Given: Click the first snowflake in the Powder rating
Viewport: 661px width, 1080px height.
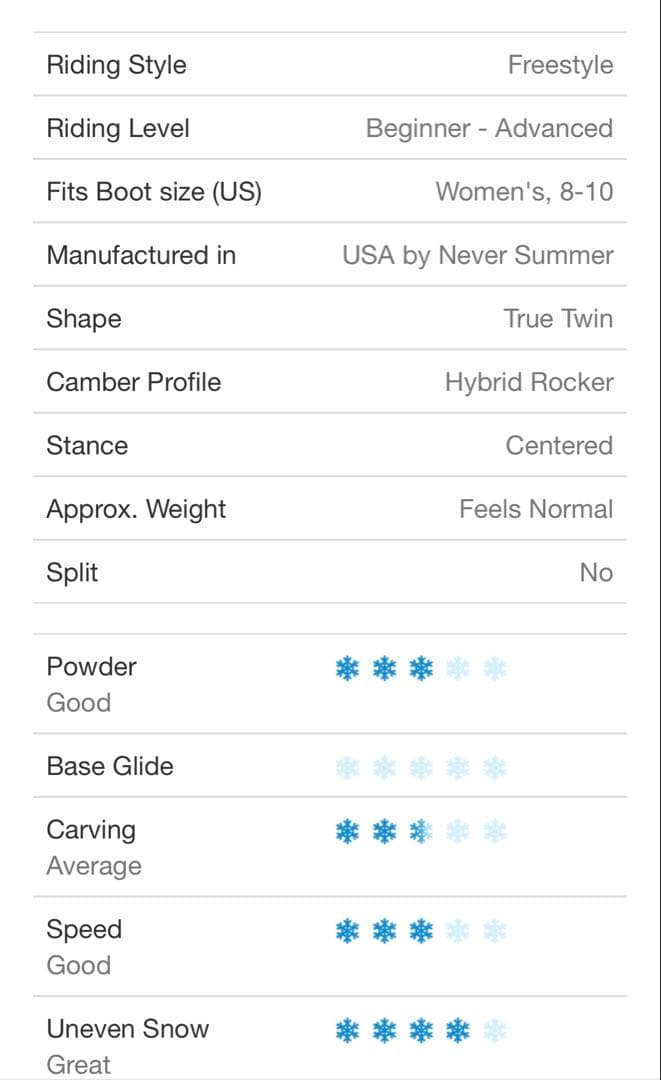Looking at the screenshot, I should [x=347, y=668].
